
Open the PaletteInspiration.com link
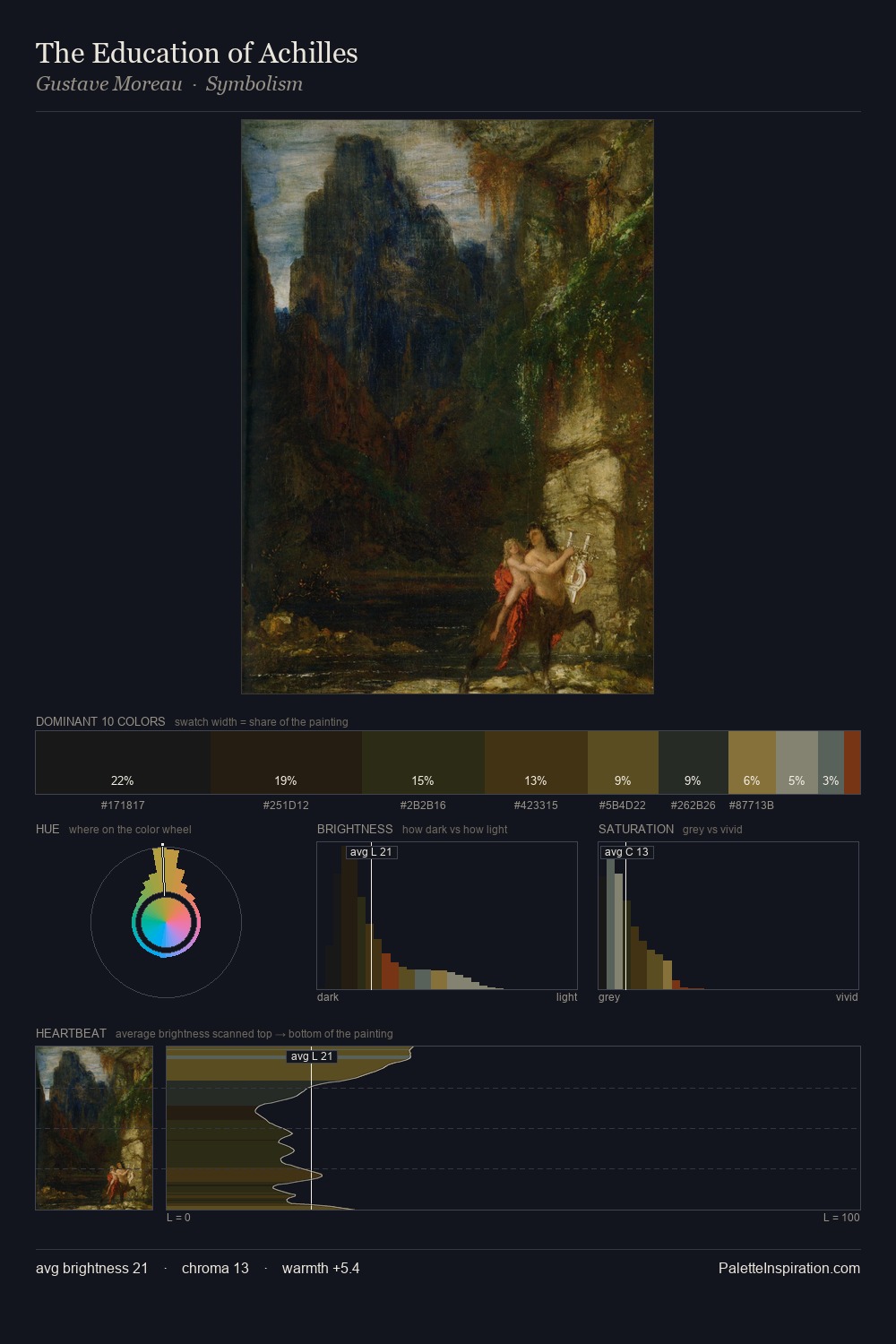[789, 1268]
